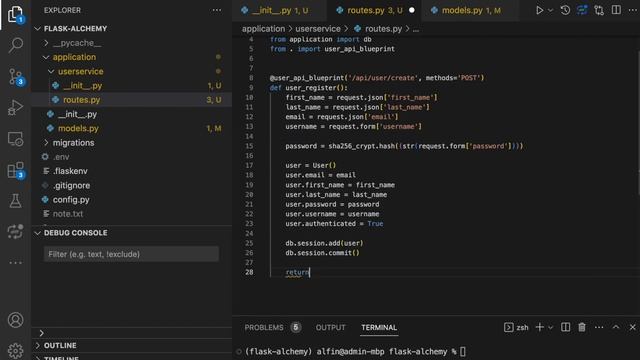The height and width of the screenshot is (360, 640).
Task: Open terminal launch profile dropdown
Action: coord(550,328)
